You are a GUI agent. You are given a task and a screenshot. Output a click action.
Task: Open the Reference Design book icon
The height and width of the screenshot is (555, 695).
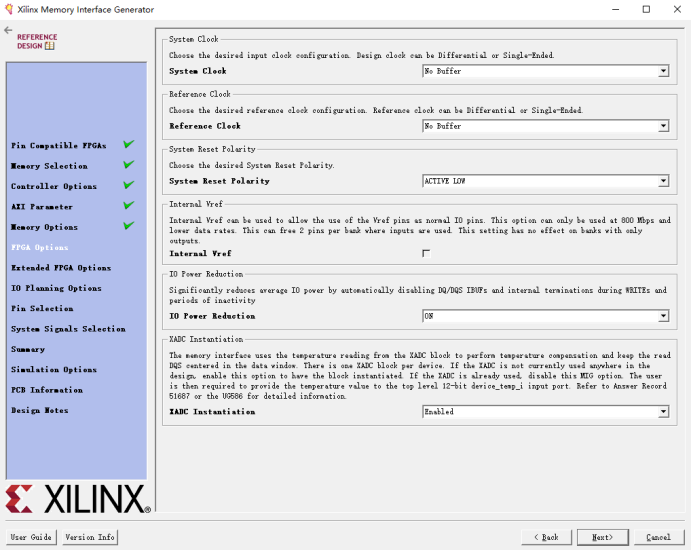tap(50, 46)
